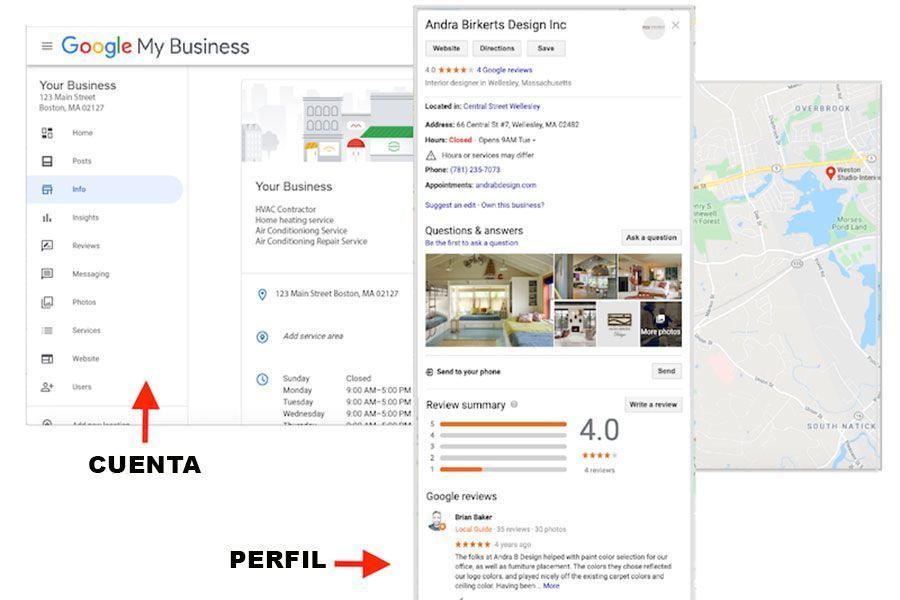Click Add service area field
The width and height of the screenshot is (900, 600).
(x=313, y=336)
